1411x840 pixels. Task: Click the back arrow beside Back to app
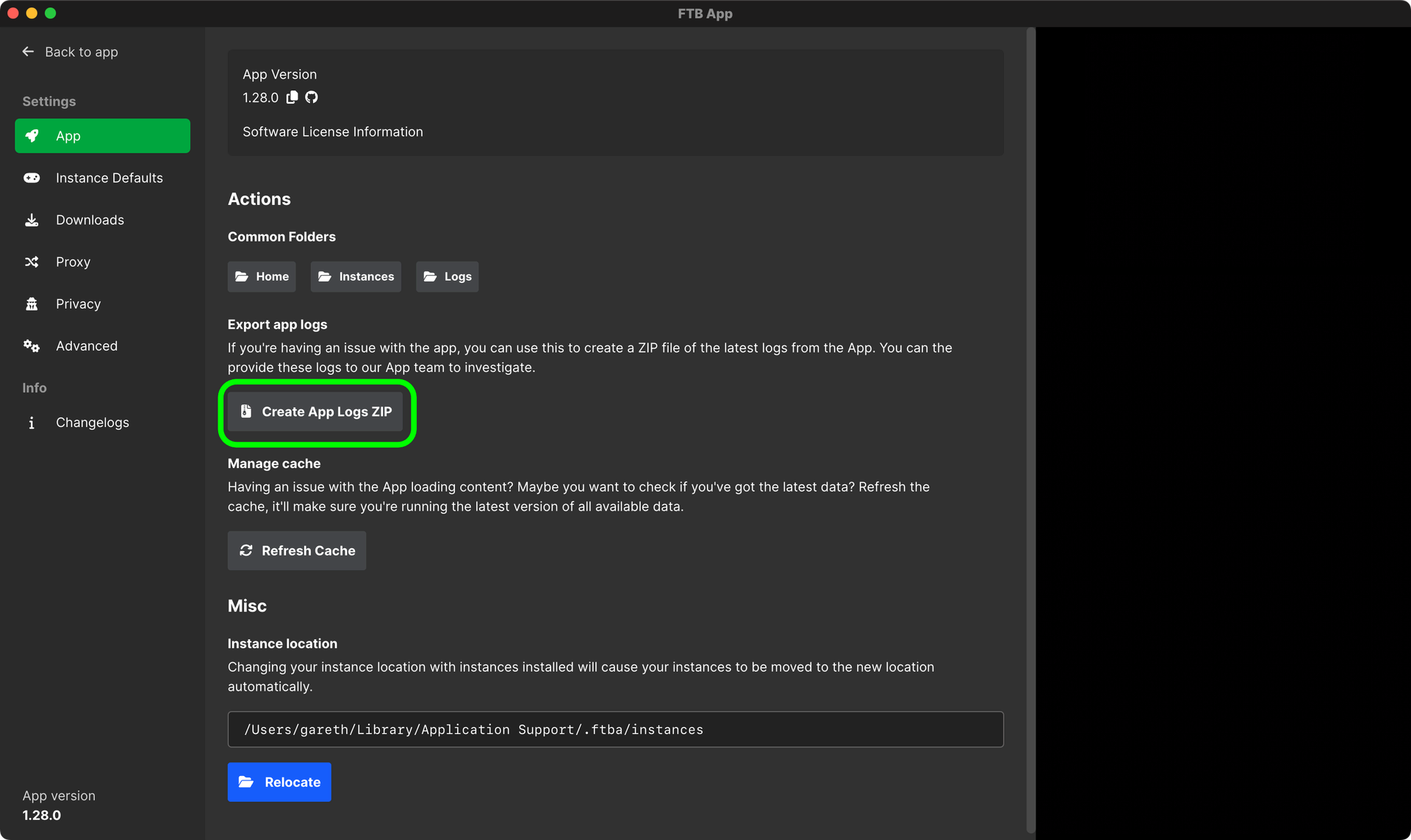28,51
